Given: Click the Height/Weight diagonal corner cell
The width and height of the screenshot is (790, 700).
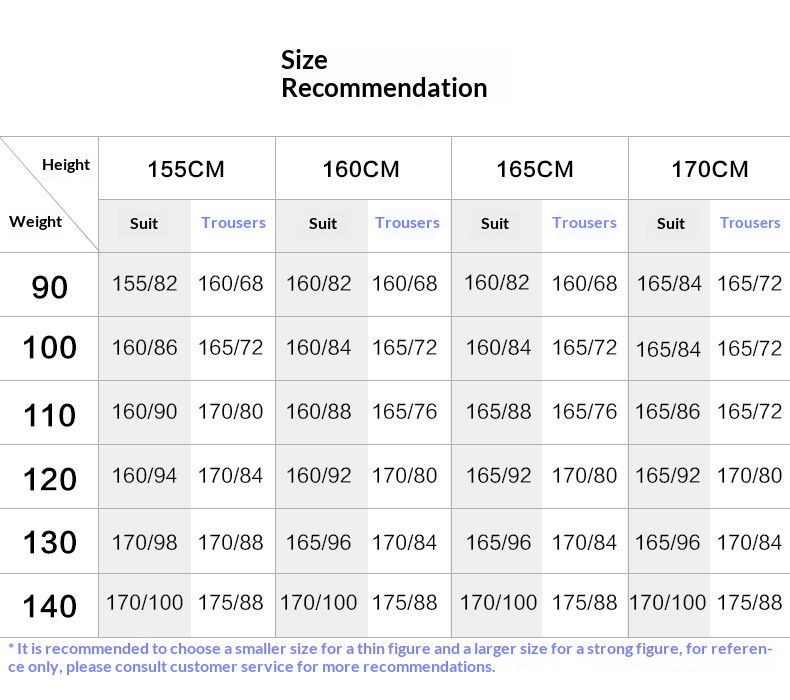Looking at the screenshot, I should (x=49, y=194).
